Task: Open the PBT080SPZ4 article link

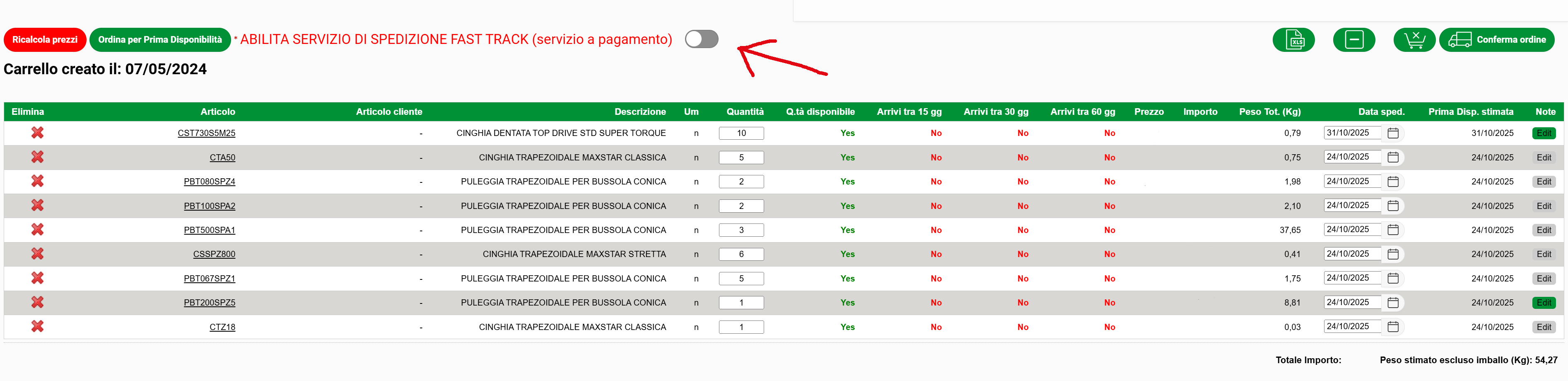Action: click(x=210, y=182)
